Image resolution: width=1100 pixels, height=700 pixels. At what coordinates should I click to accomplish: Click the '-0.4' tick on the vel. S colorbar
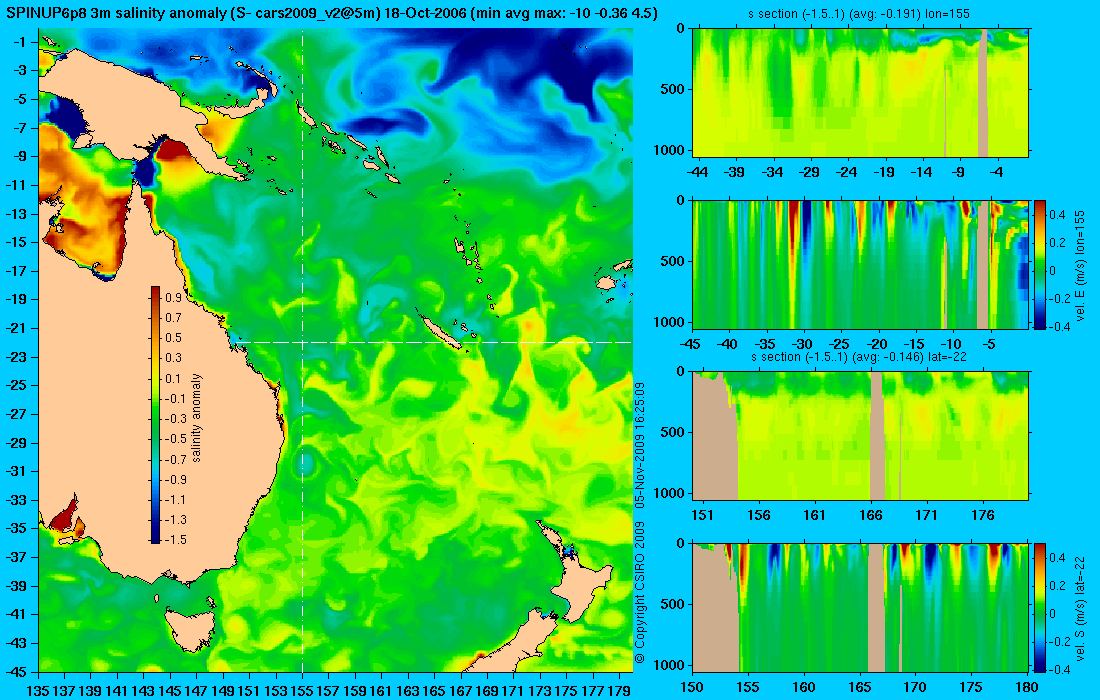click(x=1057, y=669)
